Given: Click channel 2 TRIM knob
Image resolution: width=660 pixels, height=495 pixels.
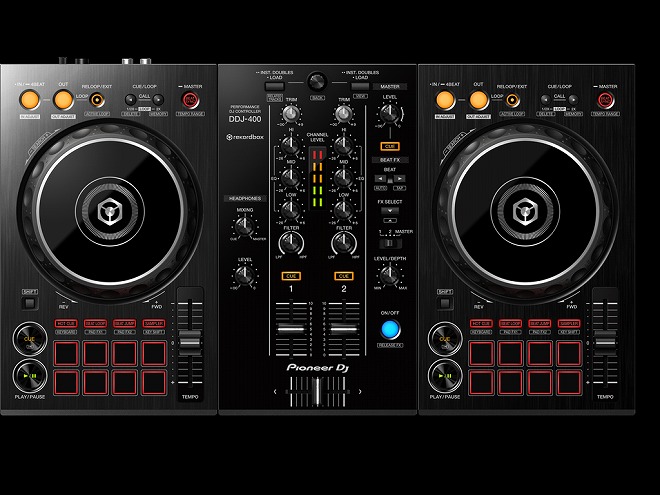Looking at the screenshot, I should [344, 114].
